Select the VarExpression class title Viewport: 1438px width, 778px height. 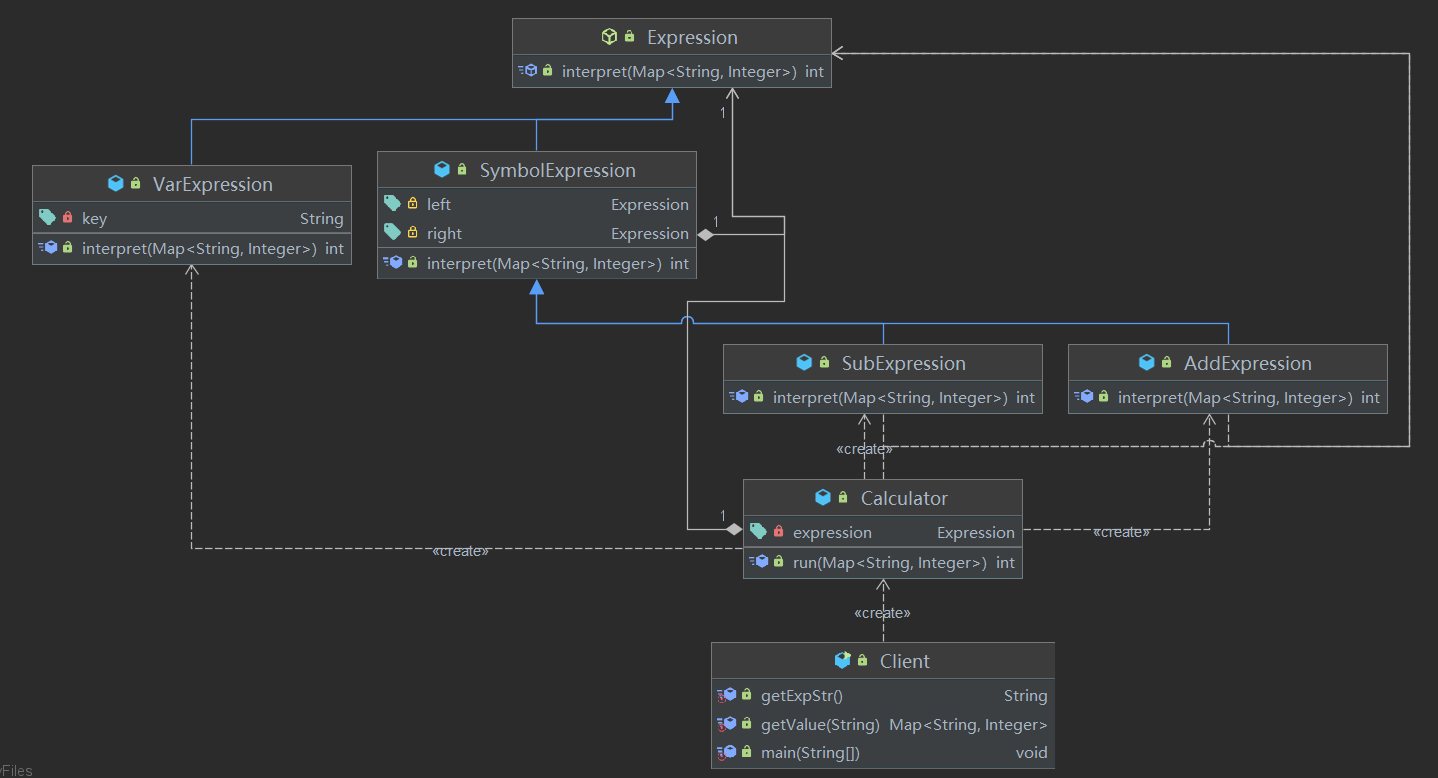pos(213,184)
